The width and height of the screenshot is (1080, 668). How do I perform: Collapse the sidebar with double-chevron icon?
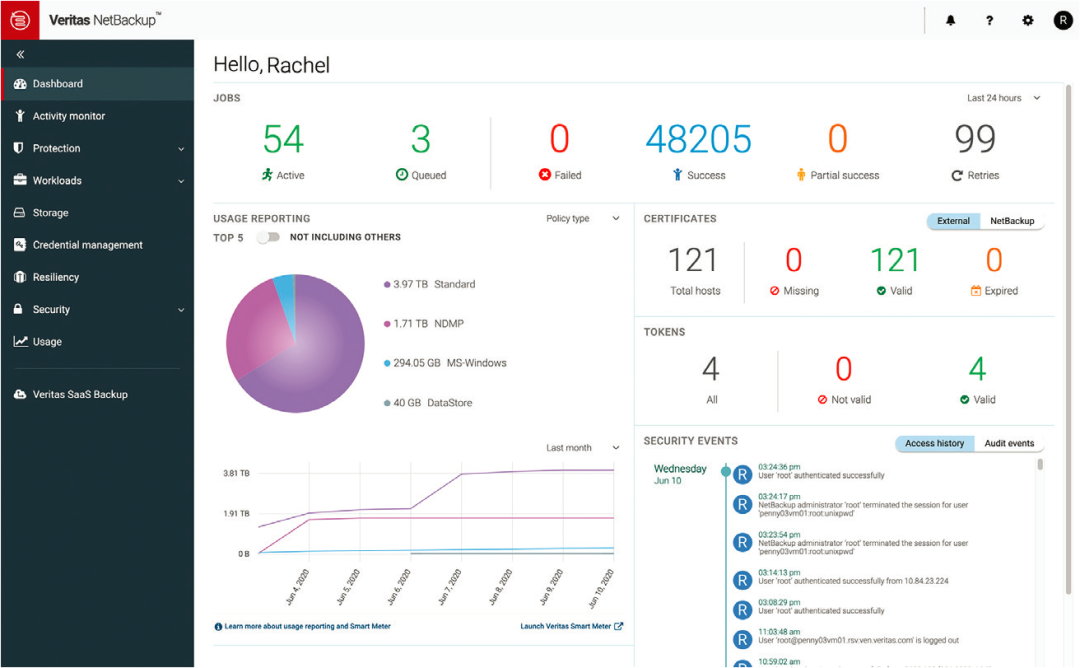coord(20,55)
